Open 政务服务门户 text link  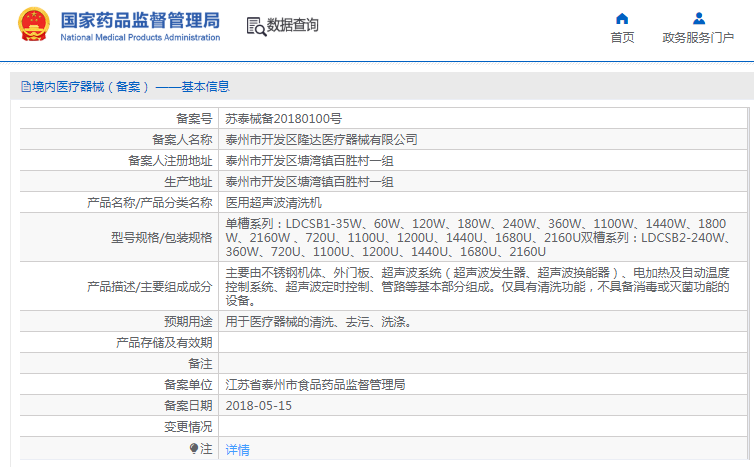coord(698,38)
